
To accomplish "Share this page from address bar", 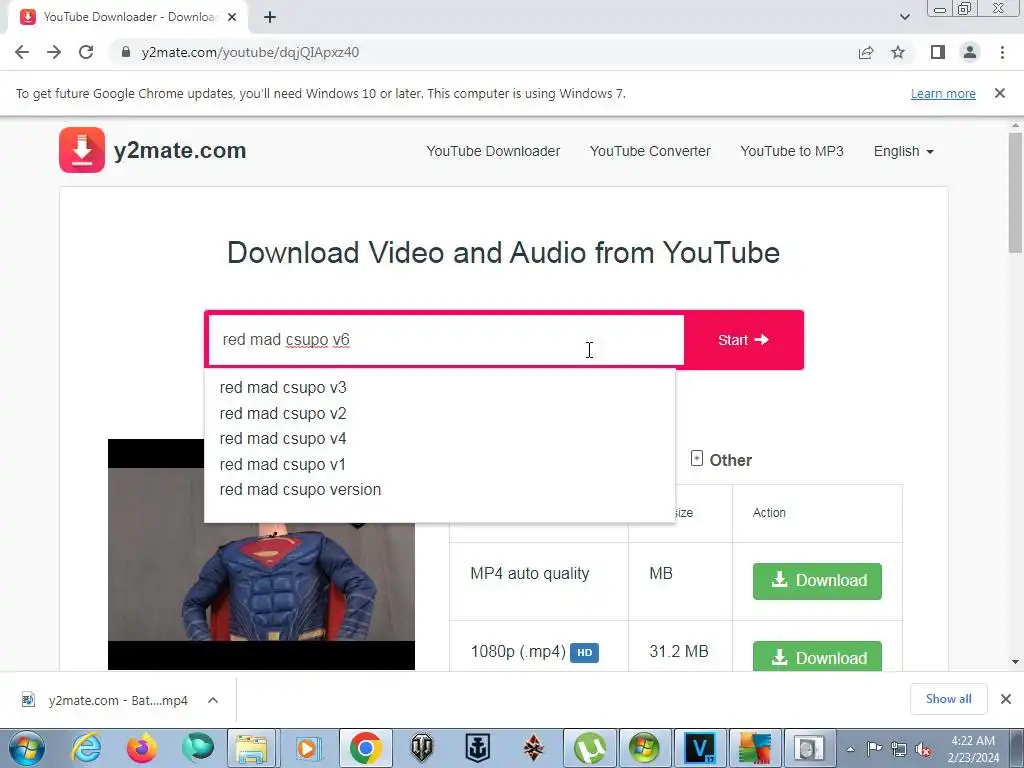I will pyautogui.click(x=866, y=52).
